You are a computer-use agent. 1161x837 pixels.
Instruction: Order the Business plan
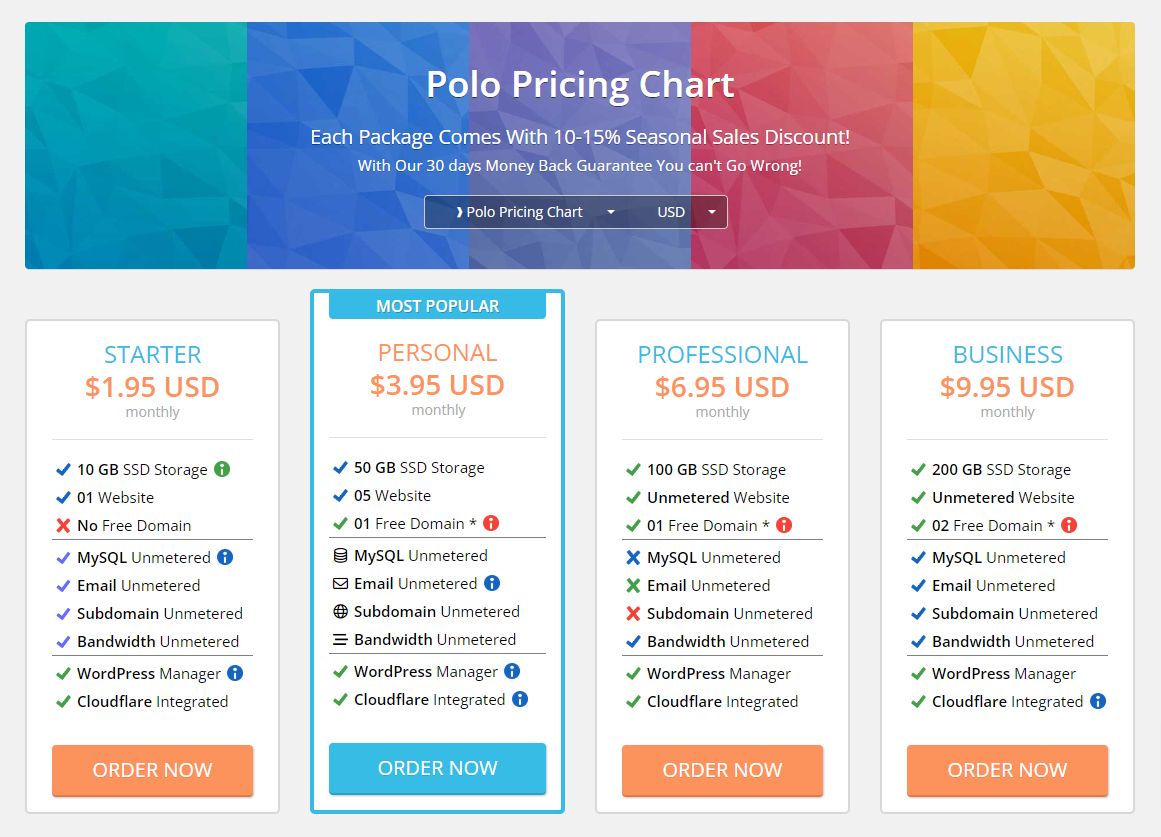pos(1007,770)
